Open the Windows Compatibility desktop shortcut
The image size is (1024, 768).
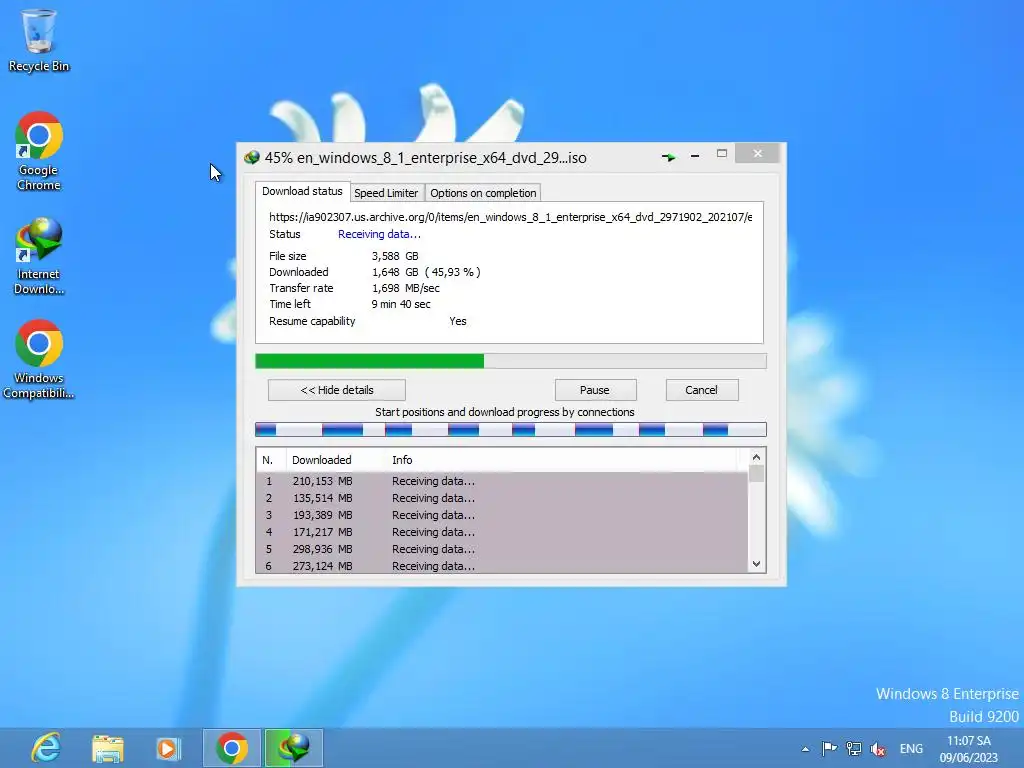pos(39,359)
